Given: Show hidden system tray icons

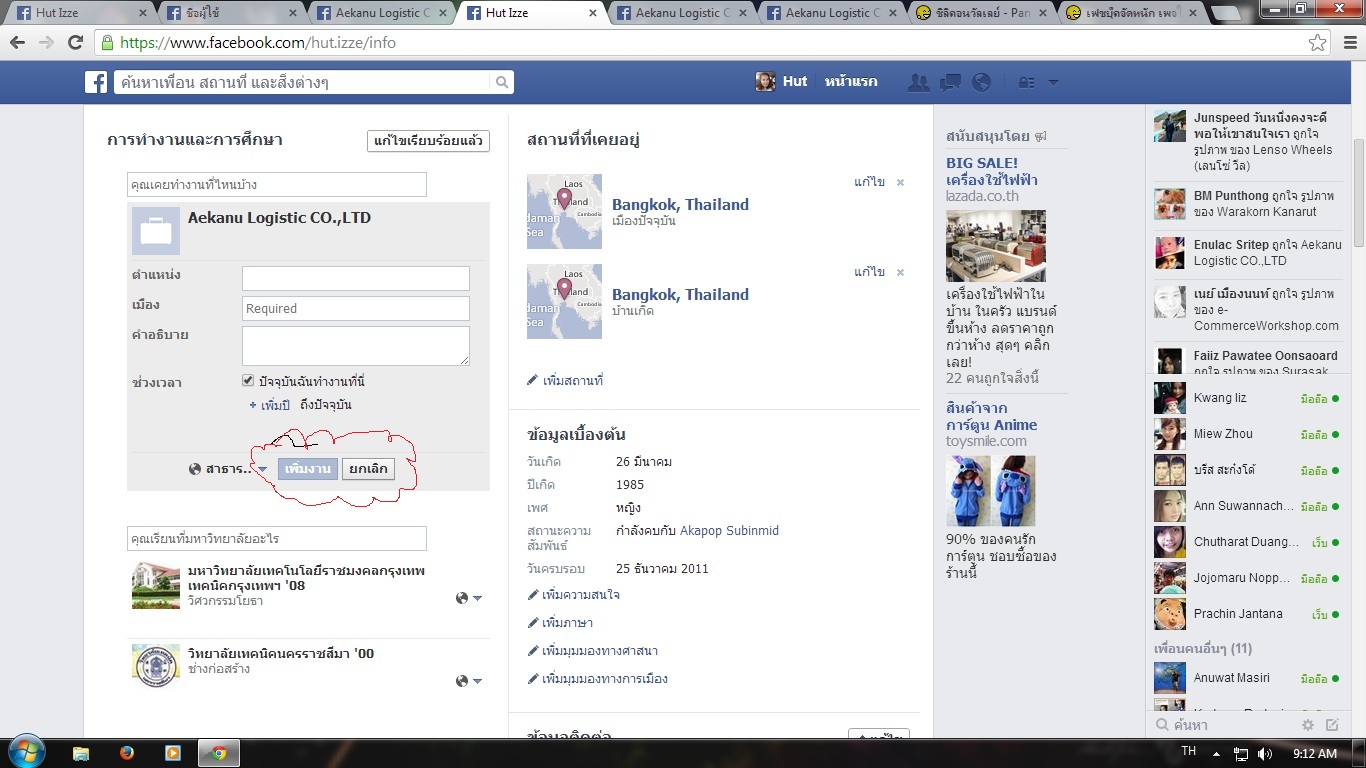Looking at the screenshot, I should [1217, 753].
